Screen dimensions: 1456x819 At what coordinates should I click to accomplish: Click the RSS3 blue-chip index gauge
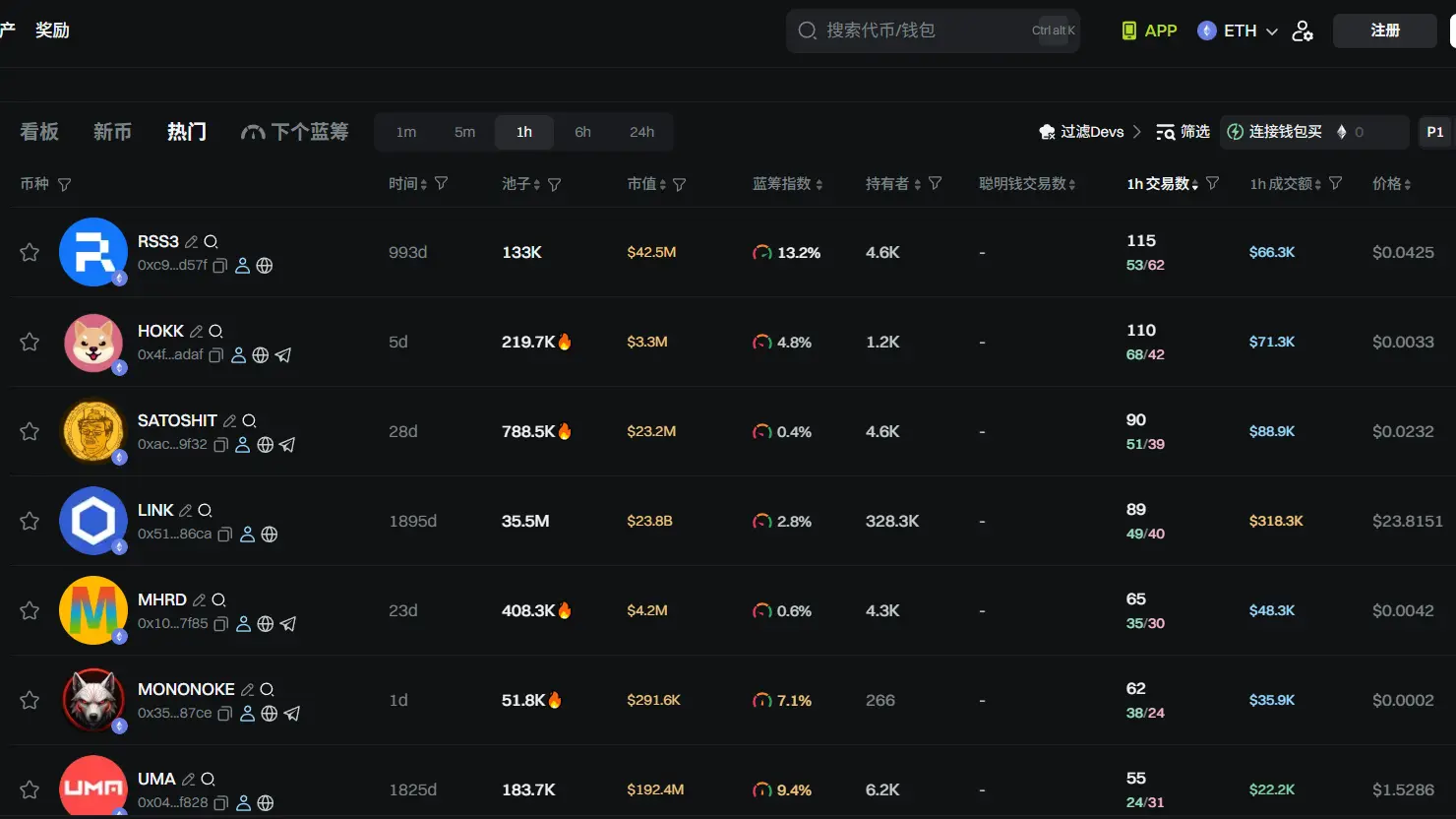pyautogui.click(x=762, y=253)
